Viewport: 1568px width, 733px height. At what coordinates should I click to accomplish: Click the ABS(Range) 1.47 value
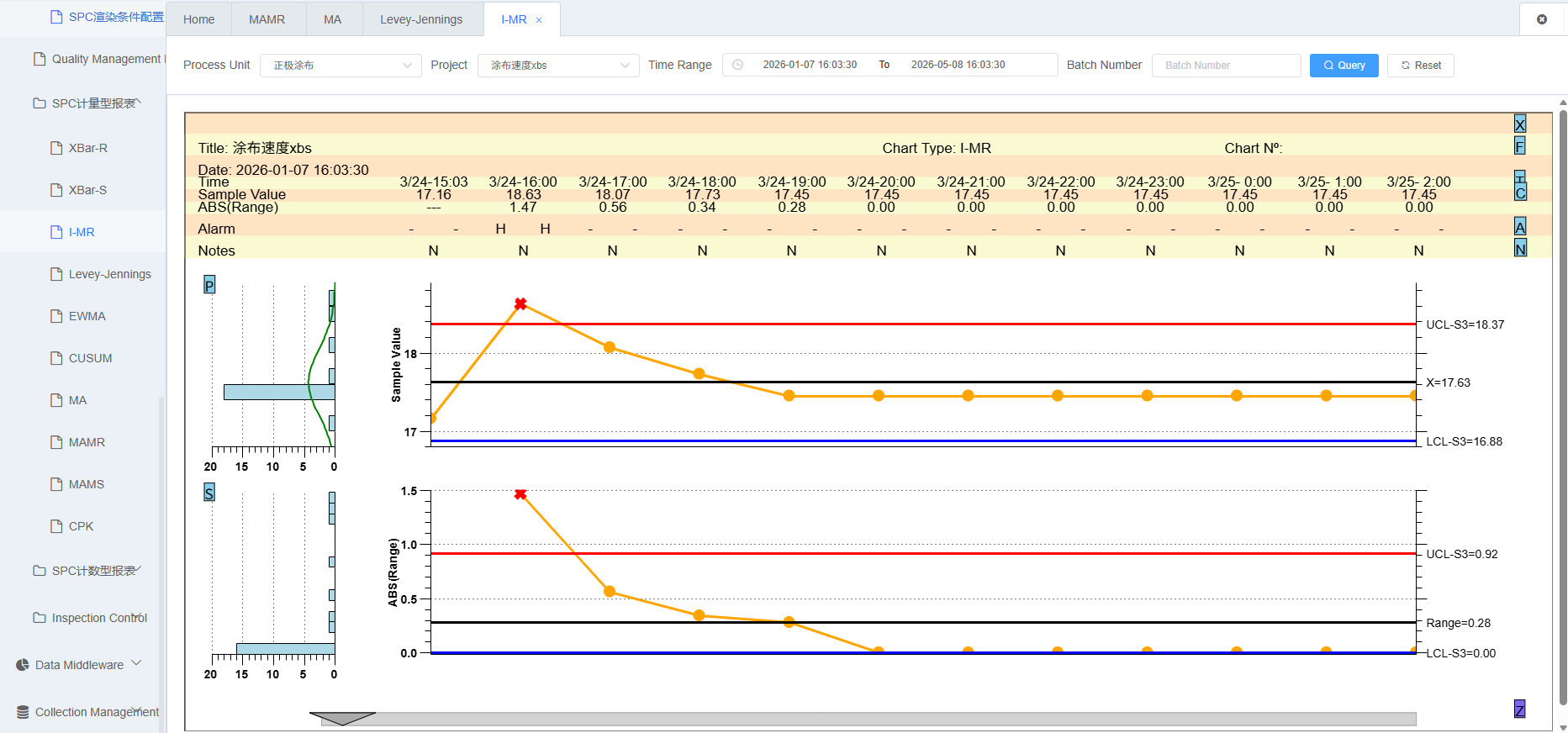[x=523, y=207]
